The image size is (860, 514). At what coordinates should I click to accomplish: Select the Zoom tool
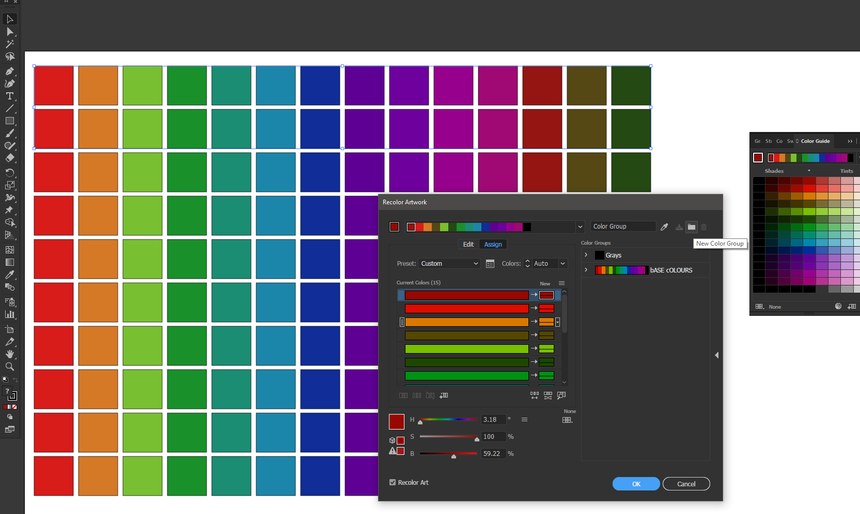[10, 367]
